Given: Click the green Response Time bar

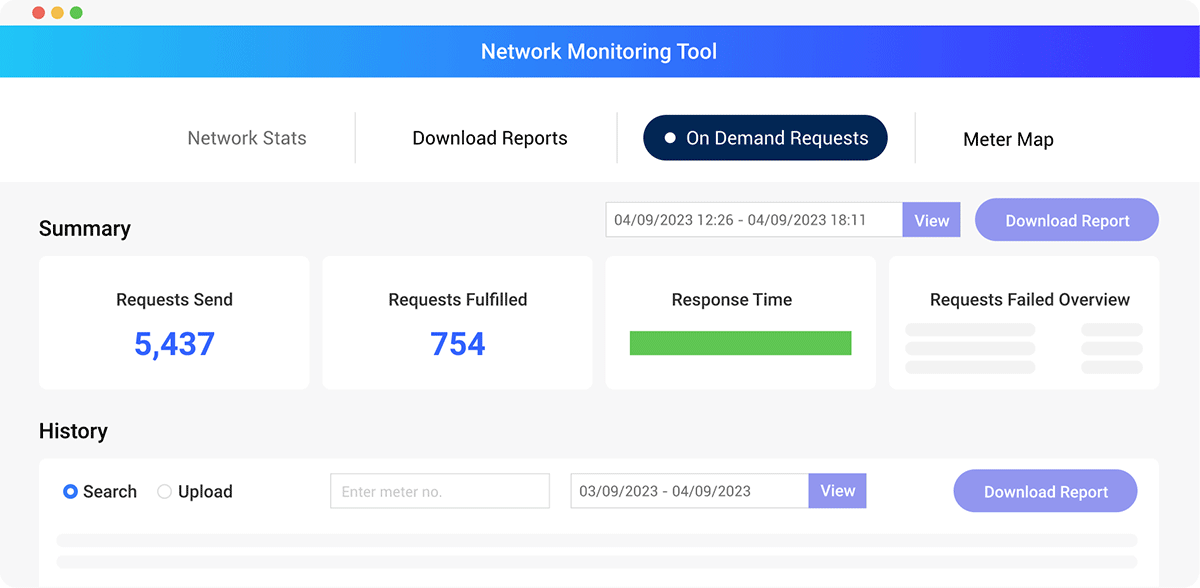Looking at the screenshot, I should (x=740, y=343).
